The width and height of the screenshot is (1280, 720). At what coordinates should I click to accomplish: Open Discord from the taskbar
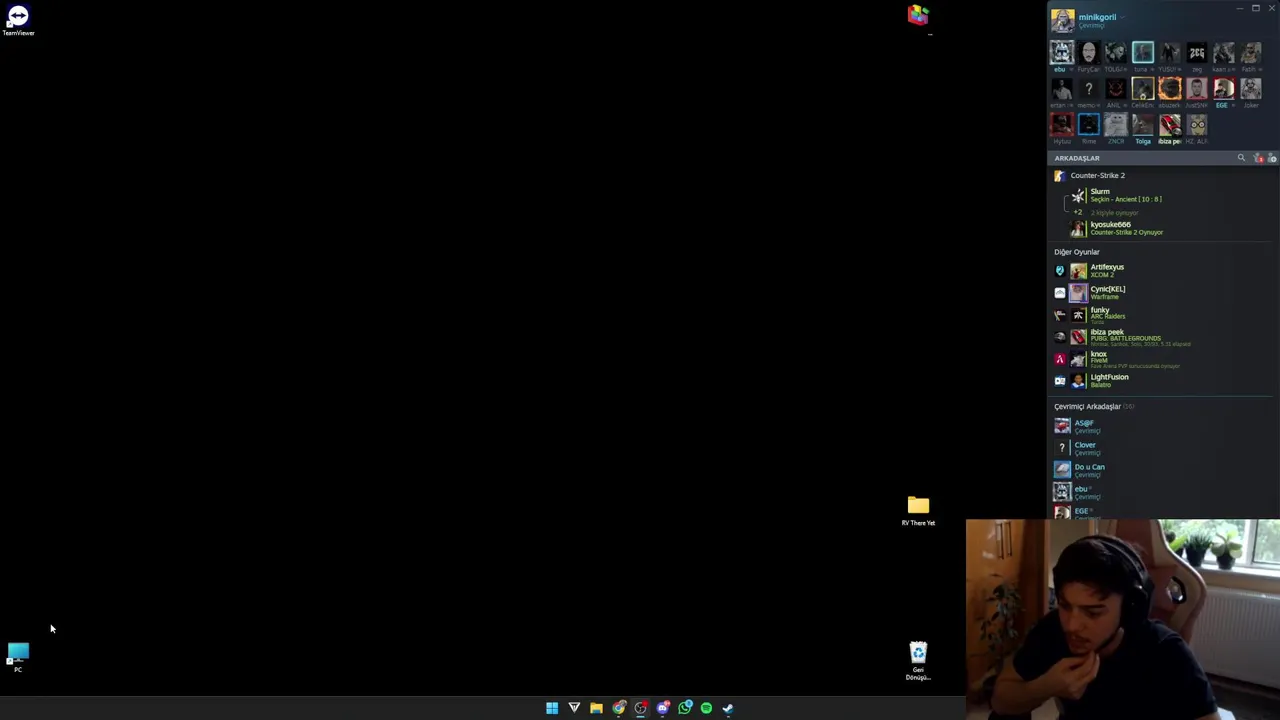tap(663, 708)
